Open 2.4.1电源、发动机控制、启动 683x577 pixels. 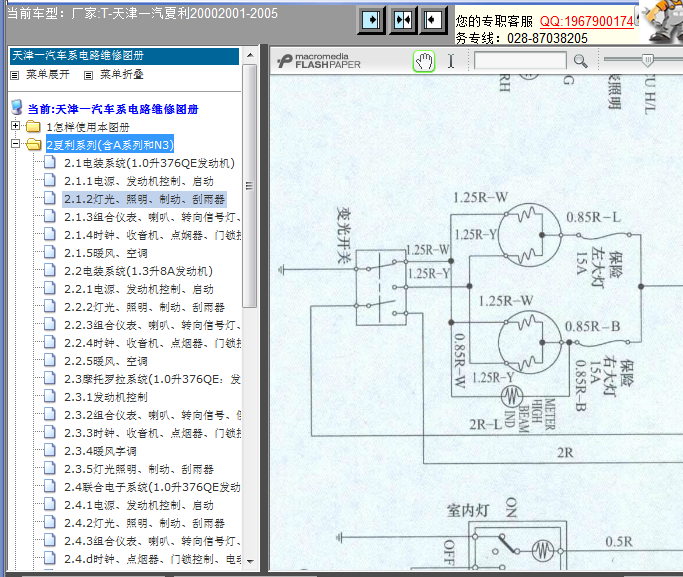139,505
